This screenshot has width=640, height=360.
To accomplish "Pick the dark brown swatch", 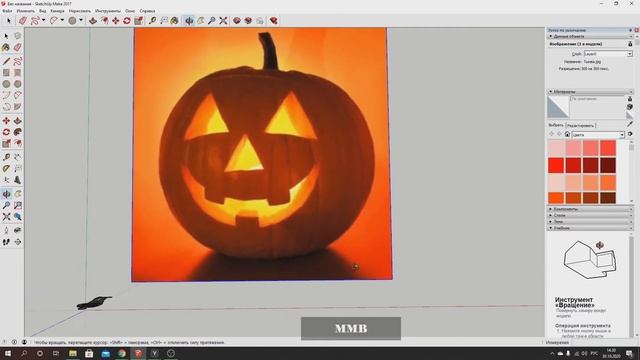I will pos(608,198).
